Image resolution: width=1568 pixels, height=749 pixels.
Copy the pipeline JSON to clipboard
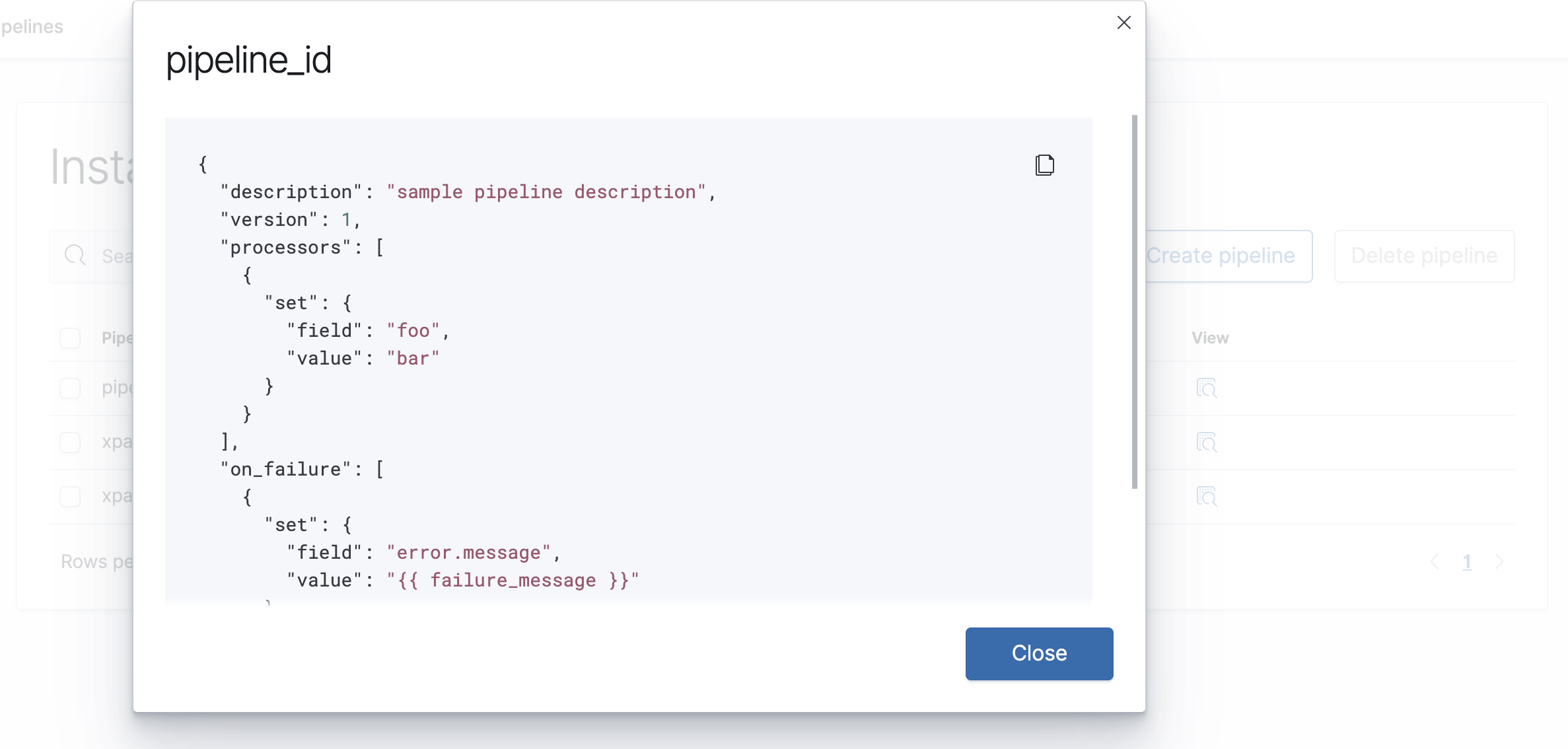click(x=1044, y=165)
